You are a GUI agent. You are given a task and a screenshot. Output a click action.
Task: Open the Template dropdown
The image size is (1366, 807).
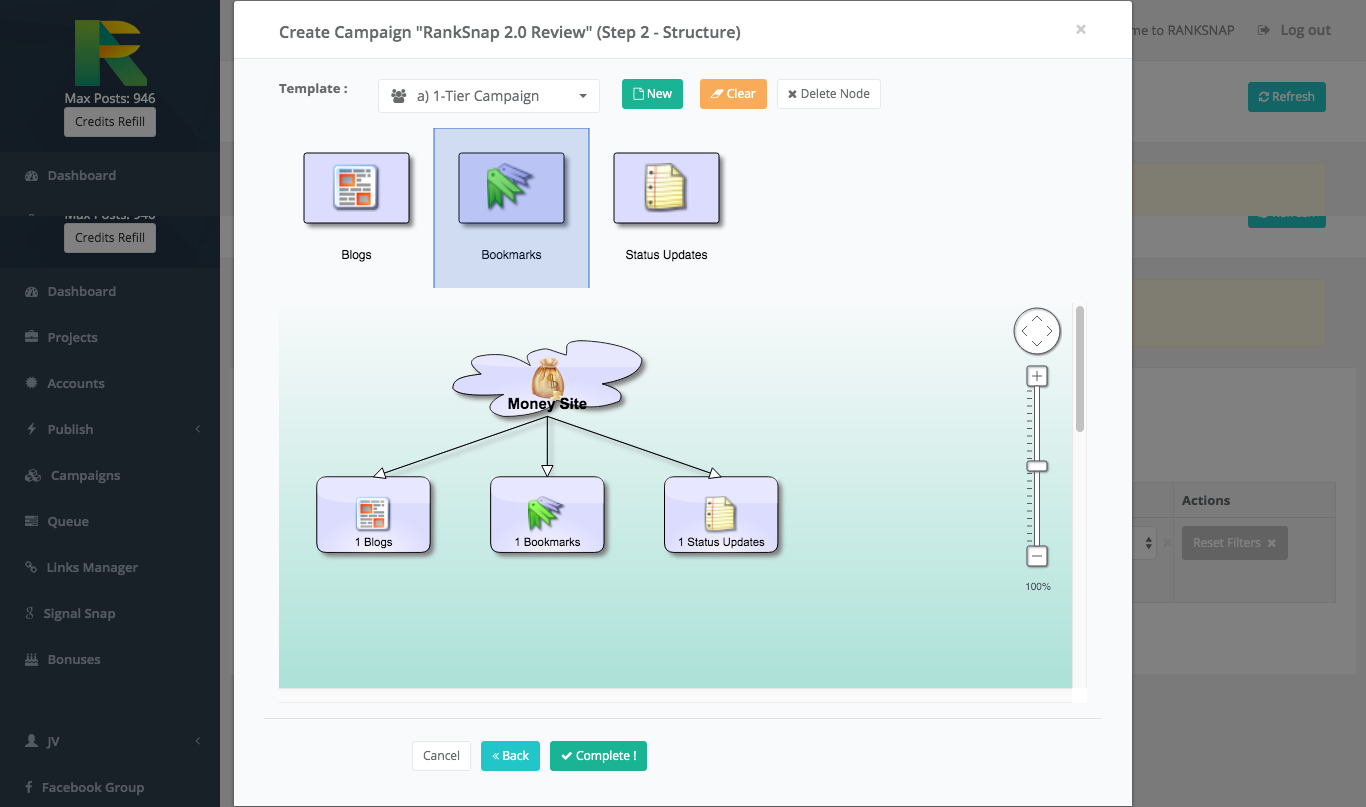(x=489, y=96)
